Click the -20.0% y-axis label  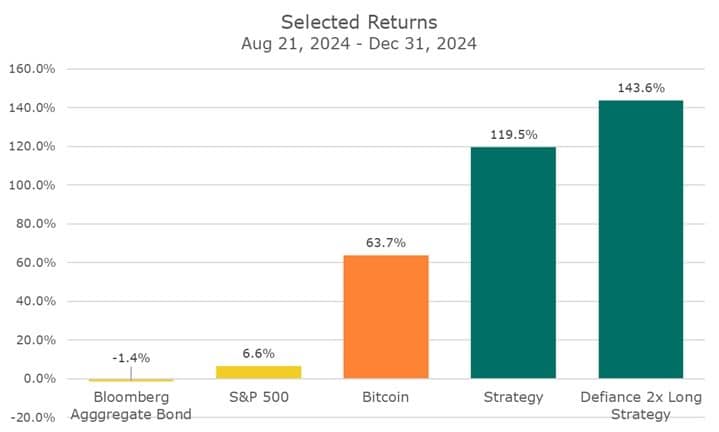[31, 418]
